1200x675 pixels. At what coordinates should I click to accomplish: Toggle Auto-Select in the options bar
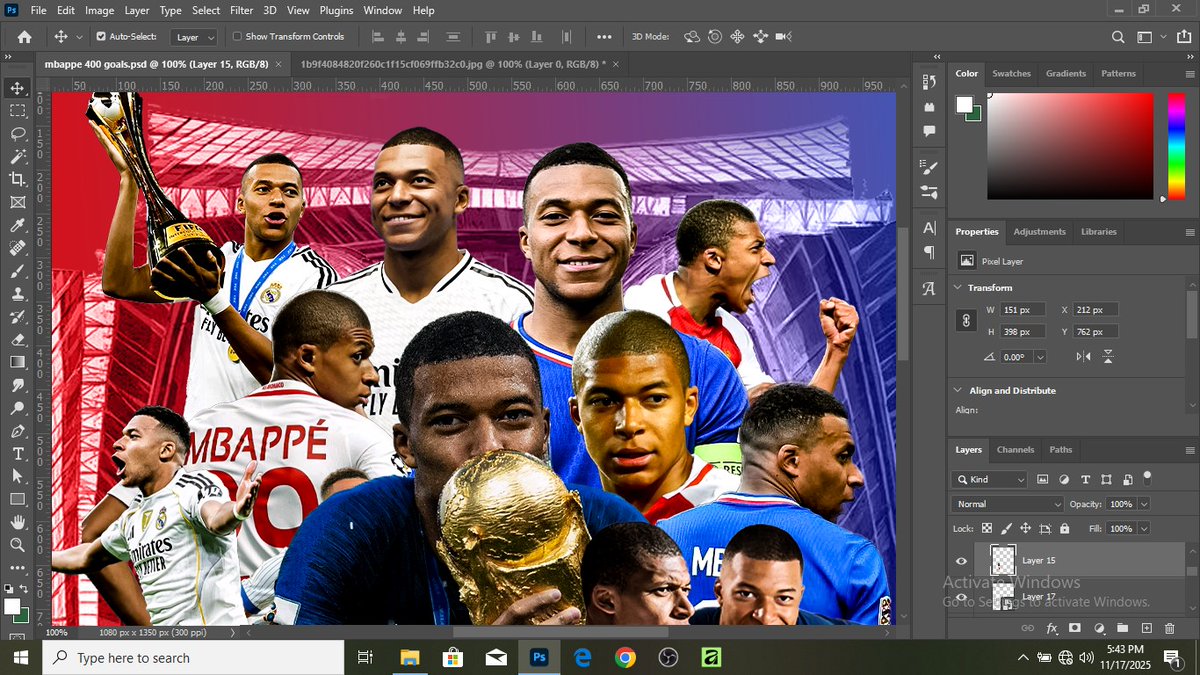[103, 36]
